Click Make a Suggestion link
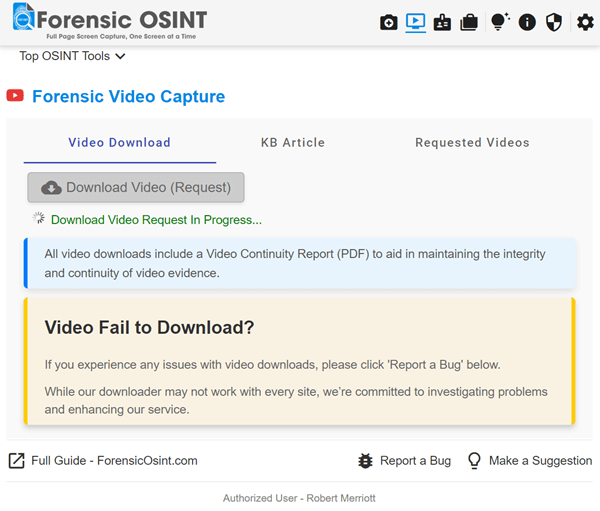600x511 pixels. click(x=530, y=460)
